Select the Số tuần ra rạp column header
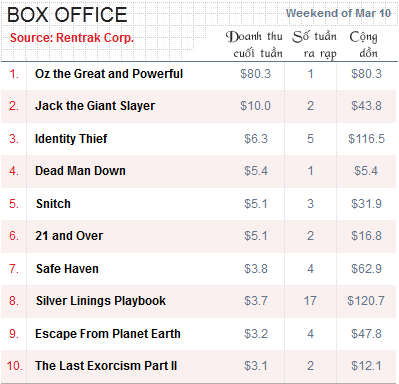399x384 pixels. pos(314,45)
